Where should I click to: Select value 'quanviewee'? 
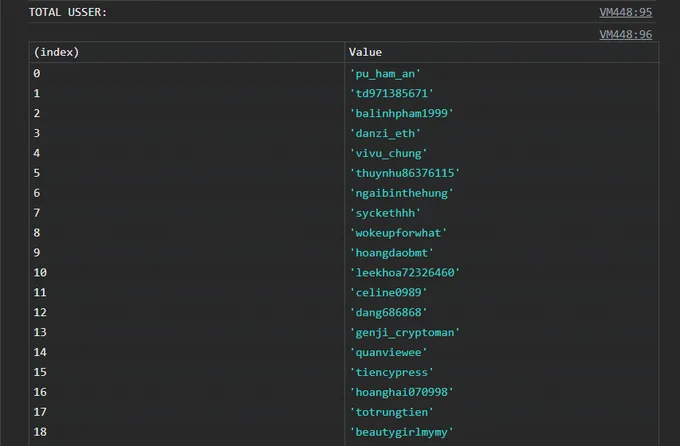[x=389, y=352]
